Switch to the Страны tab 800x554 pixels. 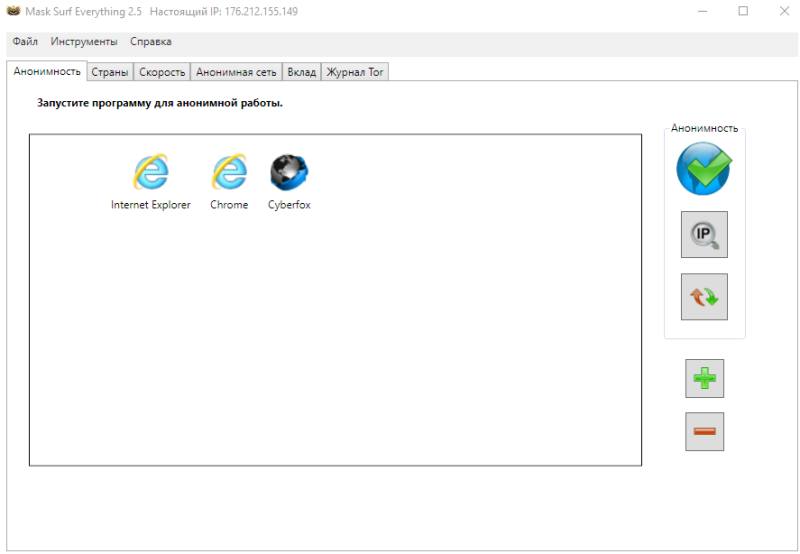[x=110, y=72]
